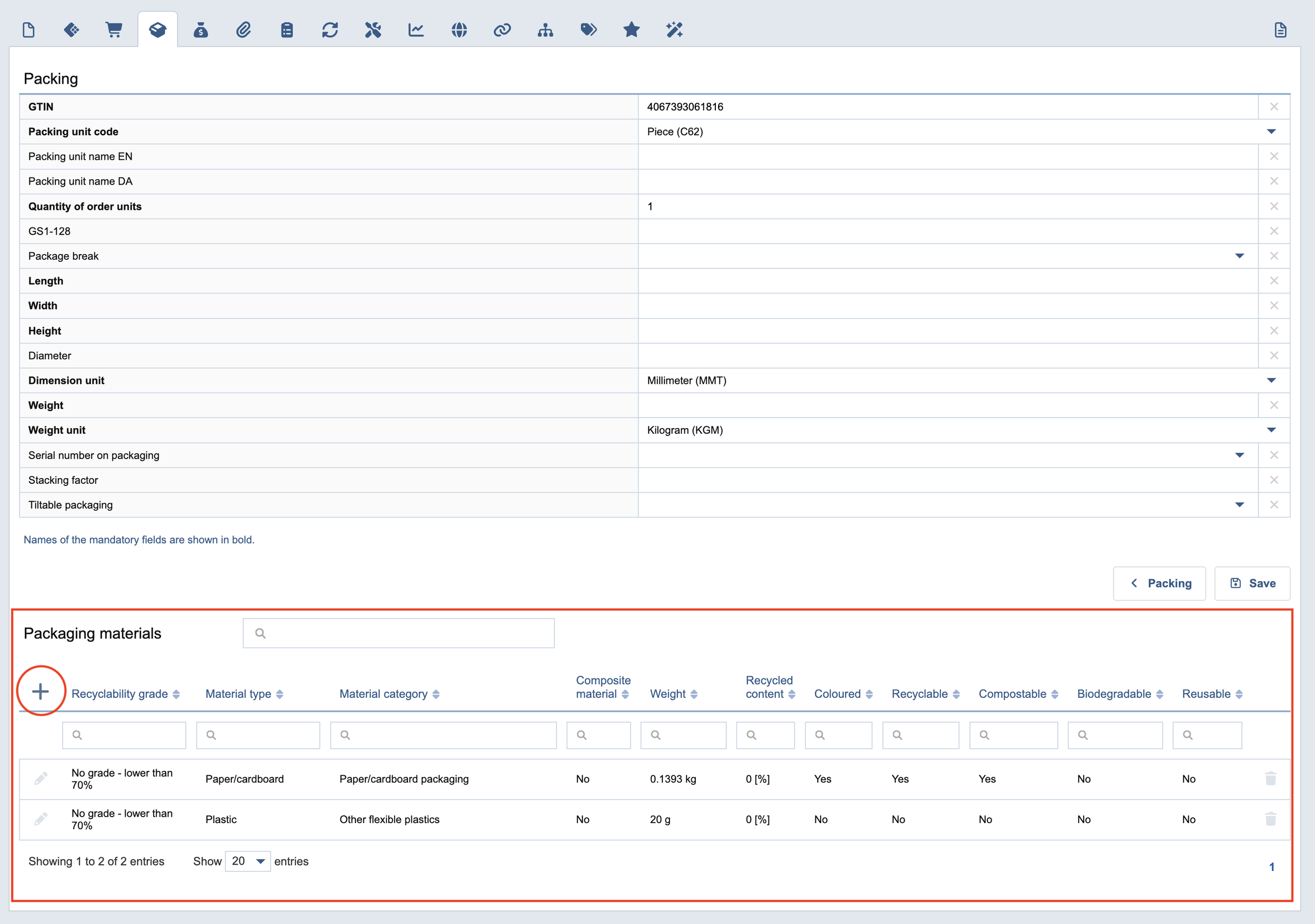Focus the Packaging materials search box
Screen dimensions: 1315x924
pyautogui.click(x=399, y=633)
